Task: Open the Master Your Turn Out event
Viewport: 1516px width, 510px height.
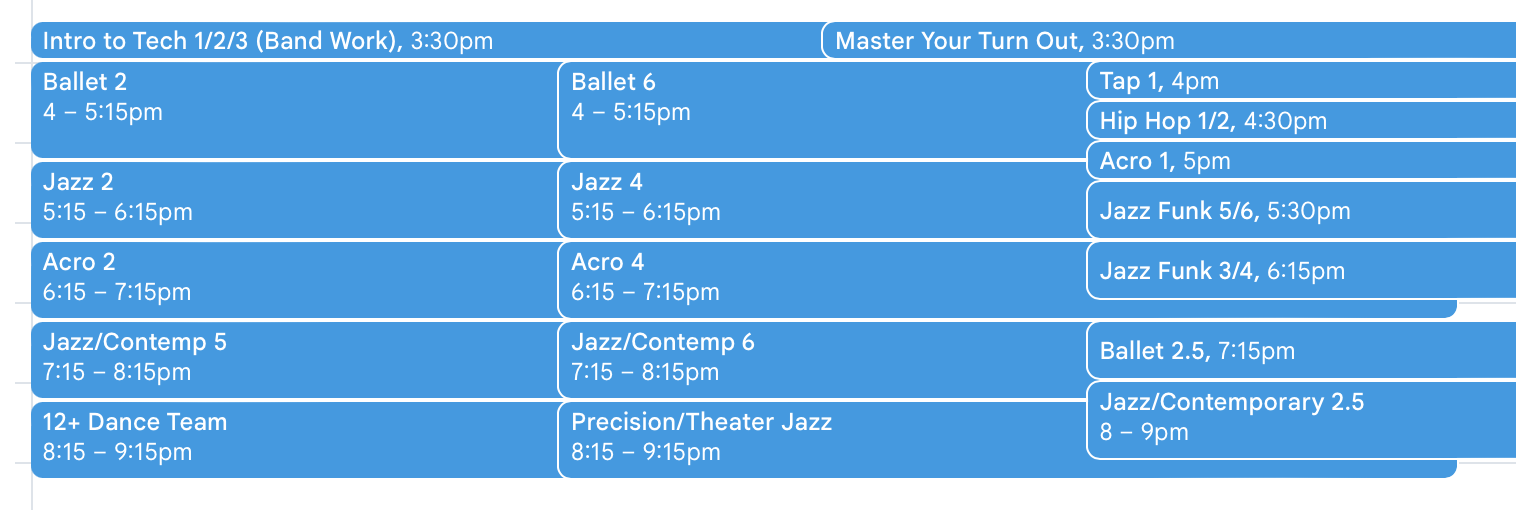Action: (1169, 41)
